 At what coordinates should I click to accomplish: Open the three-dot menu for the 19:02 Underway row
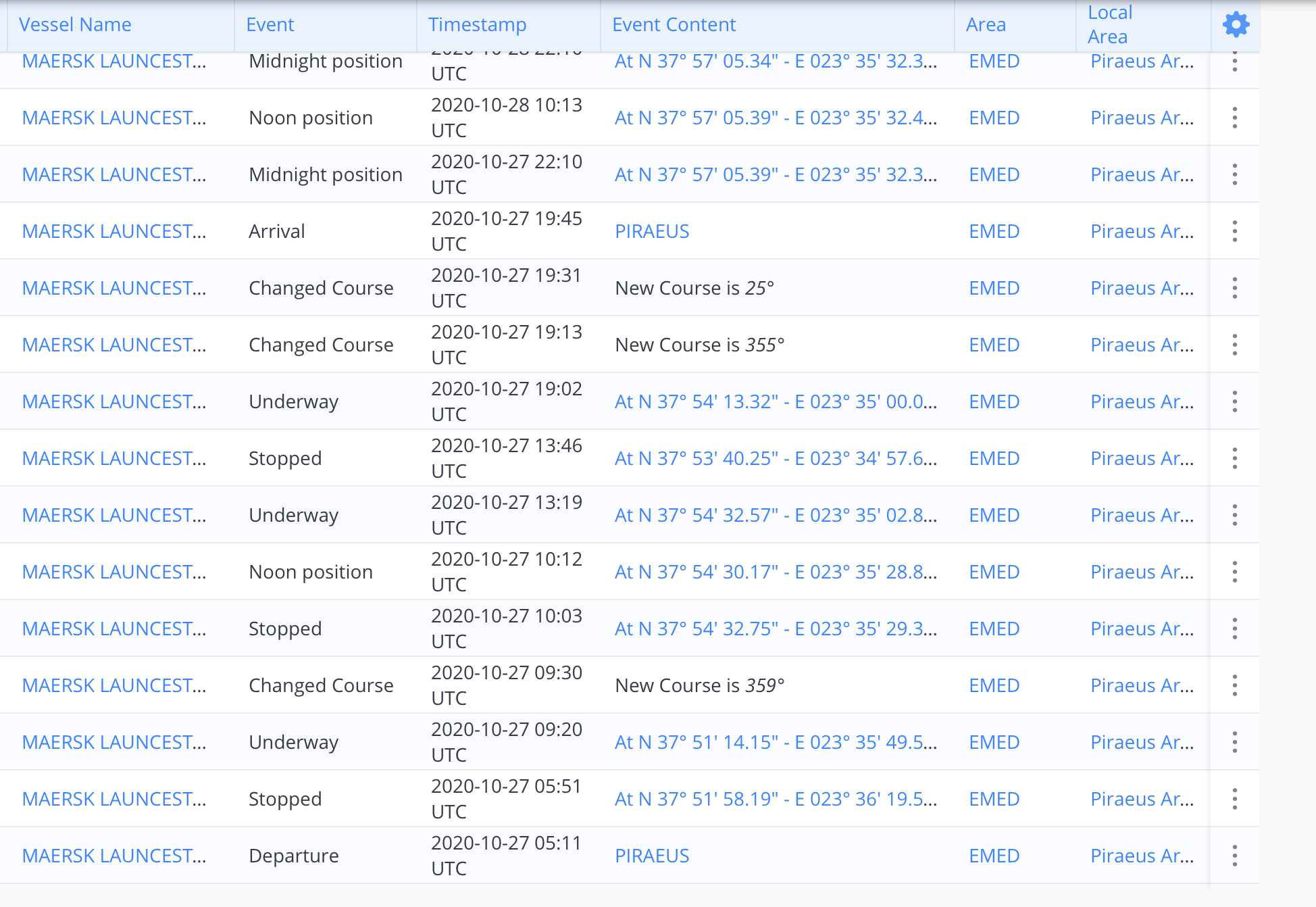[1235, 401]
